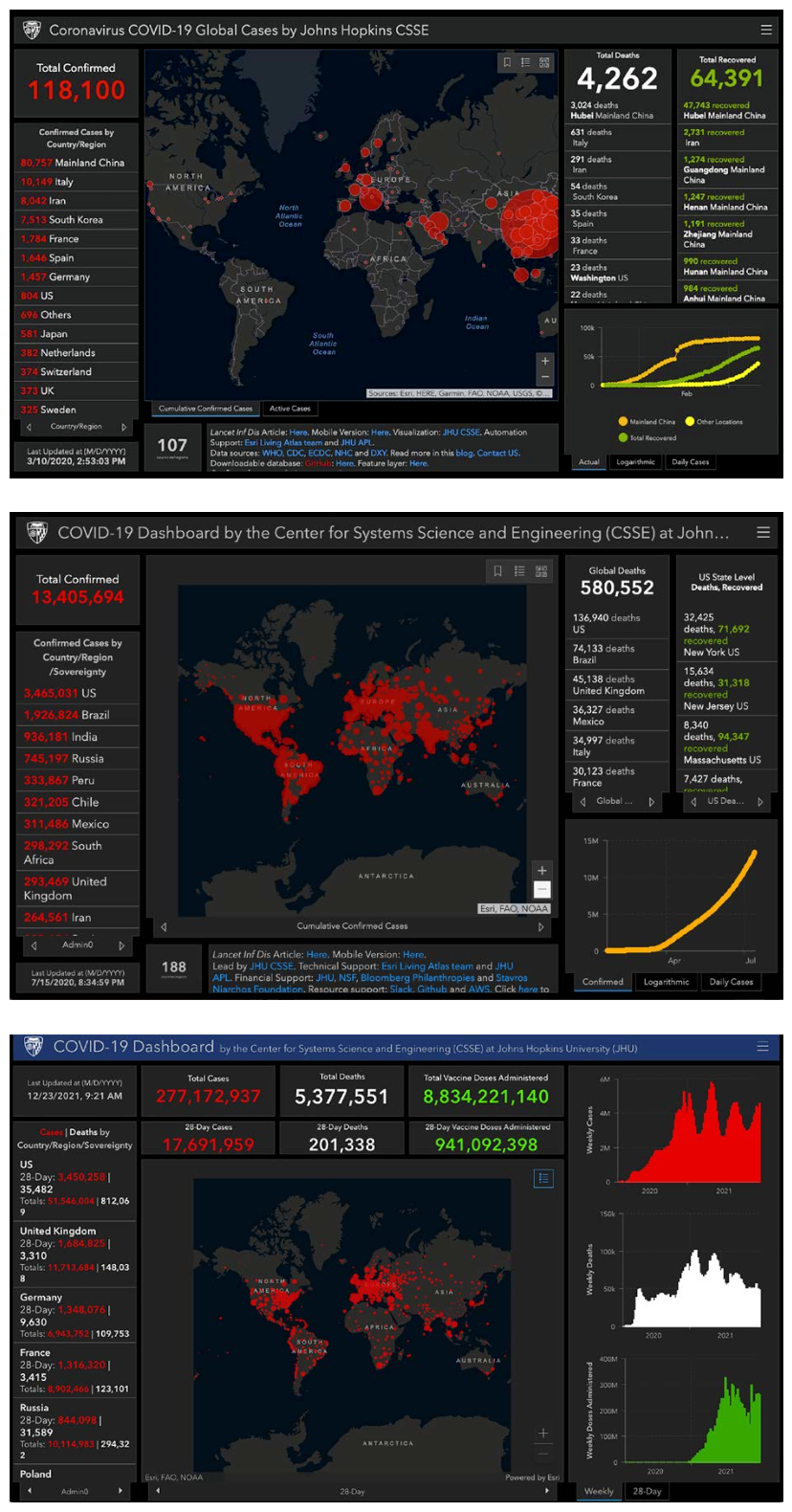Open Esri Living Atlas team link, 7/15/2020 dashboard

tap(428, 967)
